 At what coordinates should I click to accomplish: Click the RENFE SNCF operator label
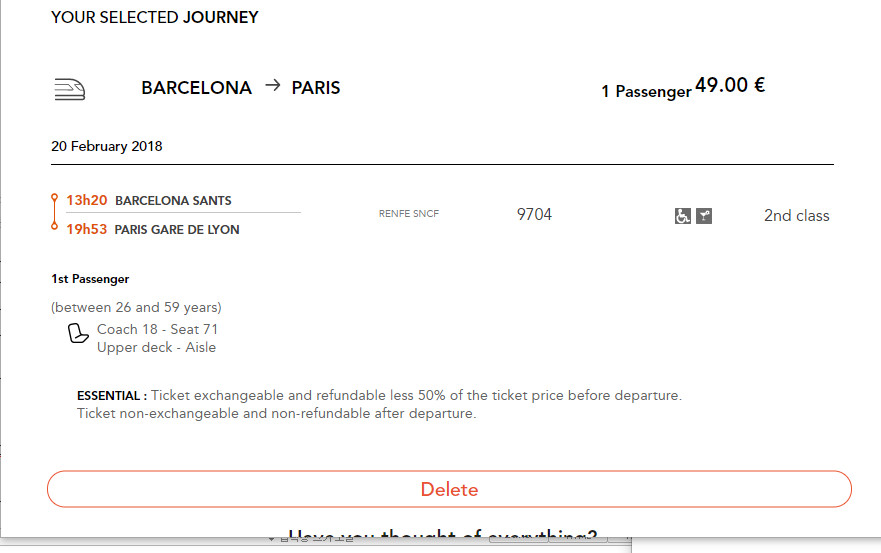(x=408, y=214)
